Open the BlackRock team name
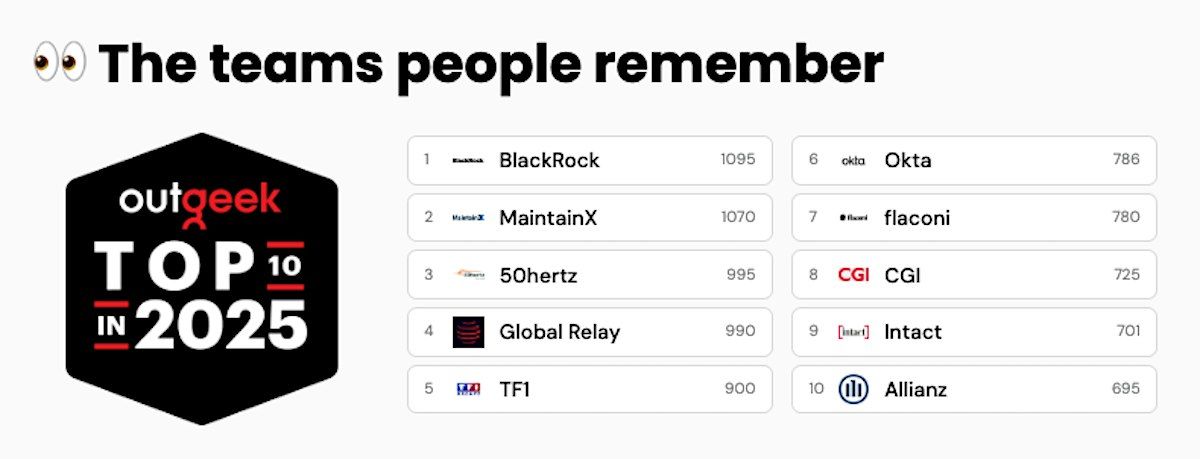The height and width of the screenshot is (459, 1200). point(549,160)
